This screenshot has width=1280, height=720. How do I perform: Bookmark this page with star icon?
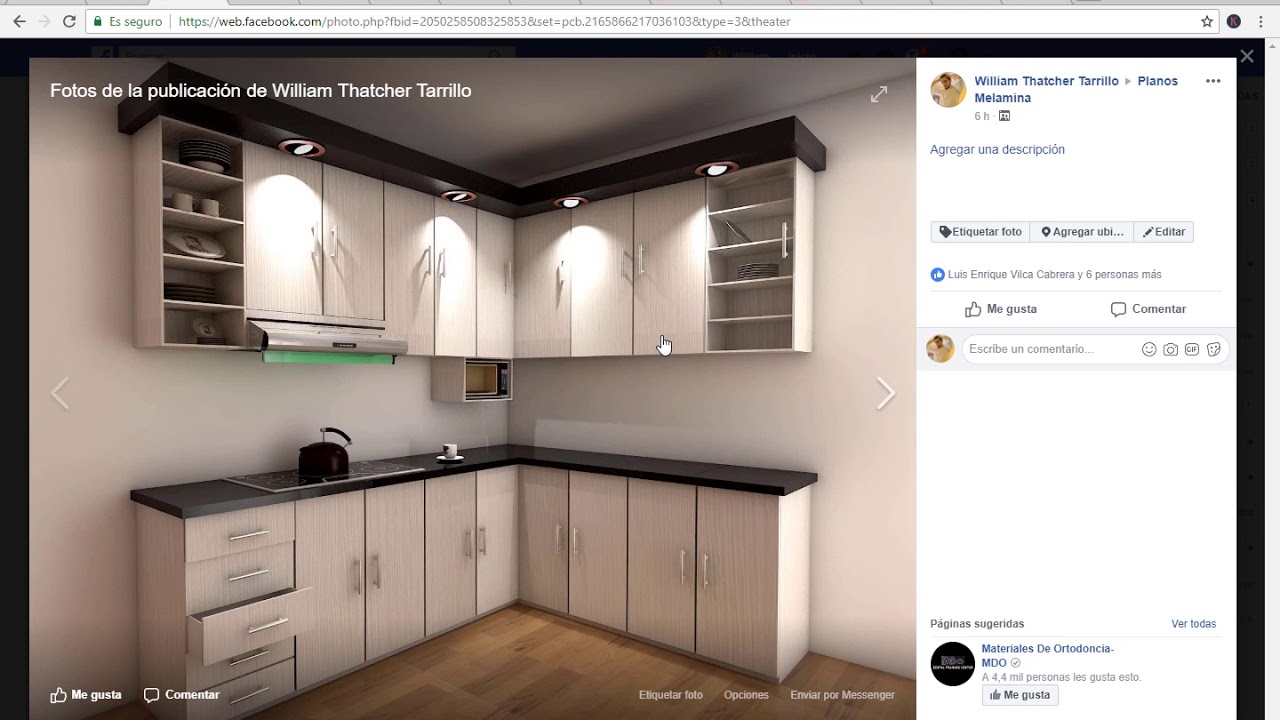[x=1207, y=21]
